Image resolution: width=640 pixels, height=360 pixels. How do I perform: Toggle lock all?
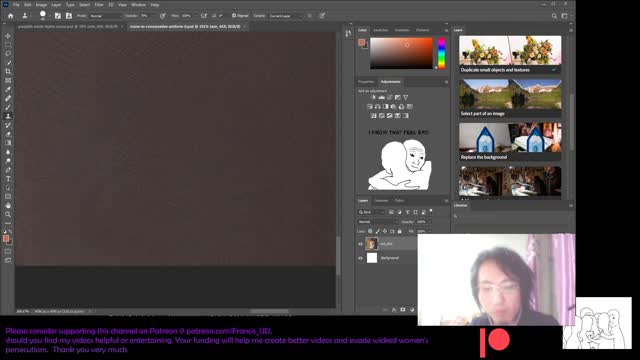400,231
